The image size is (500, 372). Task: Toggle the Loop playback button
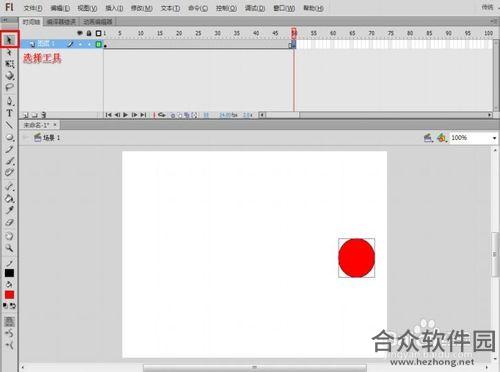pyautogui.click(x=162, y=115)
